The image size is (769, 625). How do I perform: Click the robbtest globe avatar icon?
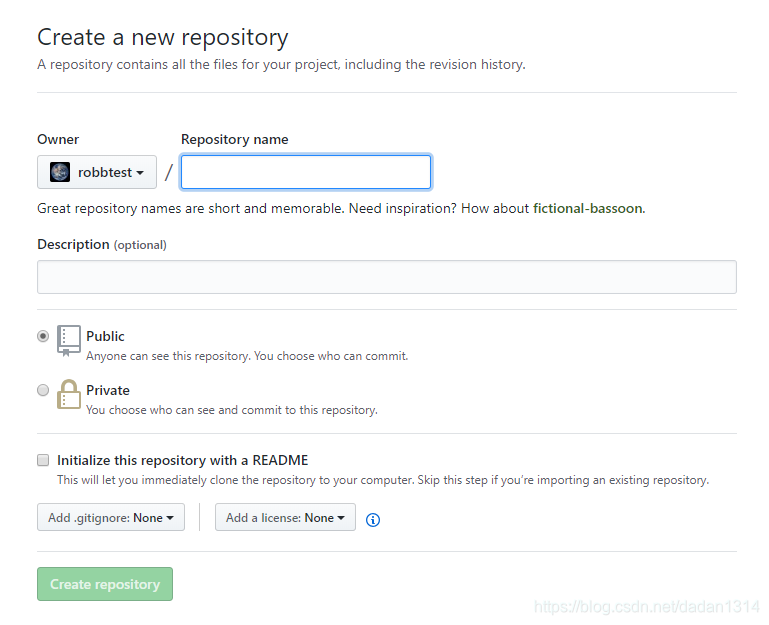60,172
